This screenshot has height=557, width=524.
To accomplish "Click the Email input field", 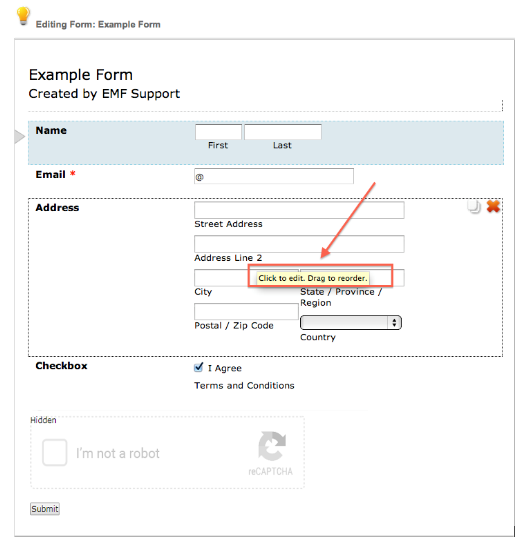I will click(x=274, y=176).
